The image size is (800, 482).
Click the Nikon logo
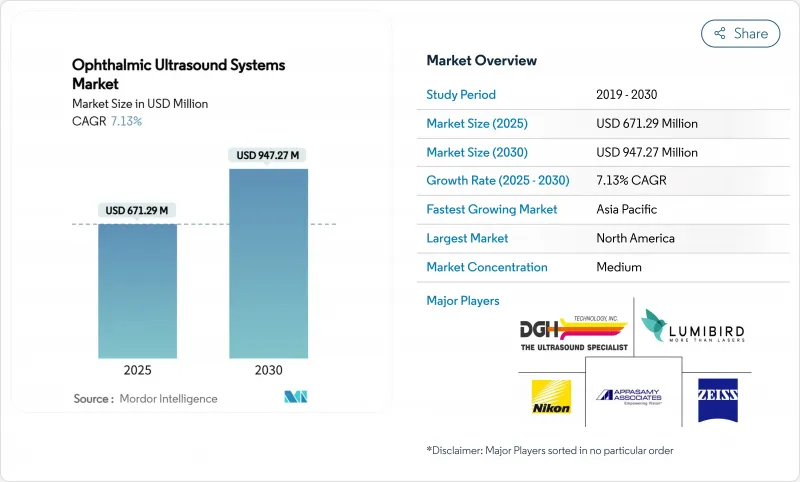point(551,395)
